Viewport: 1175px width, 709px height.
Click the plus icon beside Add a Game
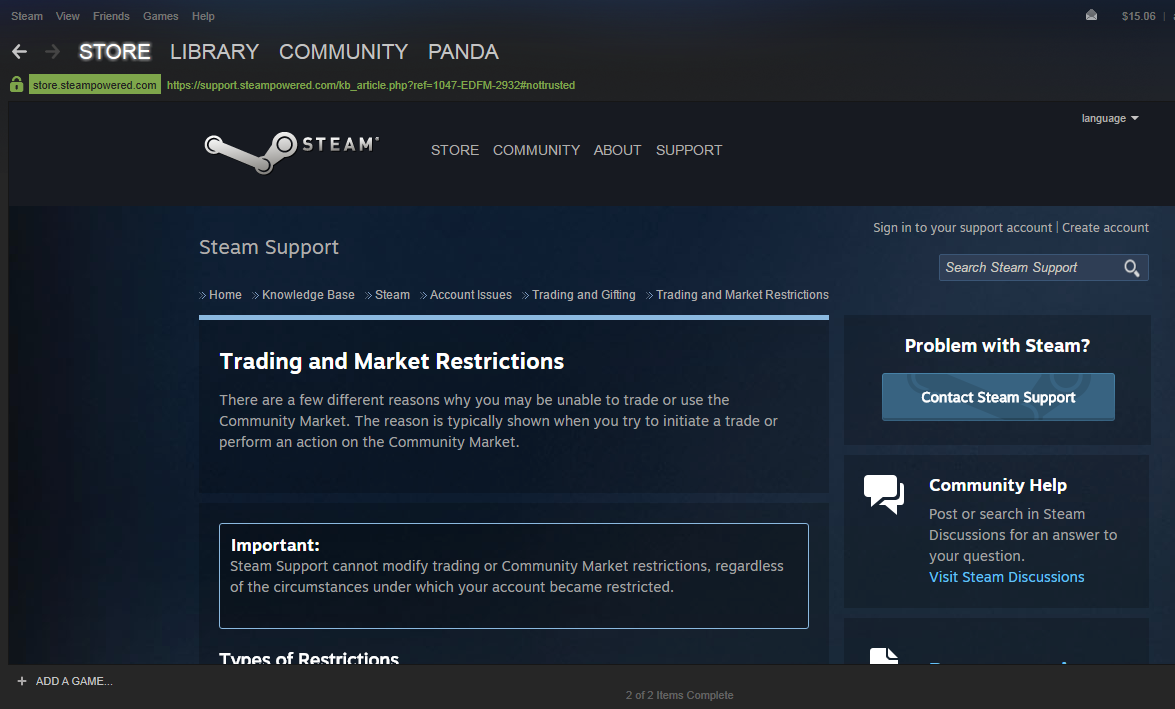point(22,681)
